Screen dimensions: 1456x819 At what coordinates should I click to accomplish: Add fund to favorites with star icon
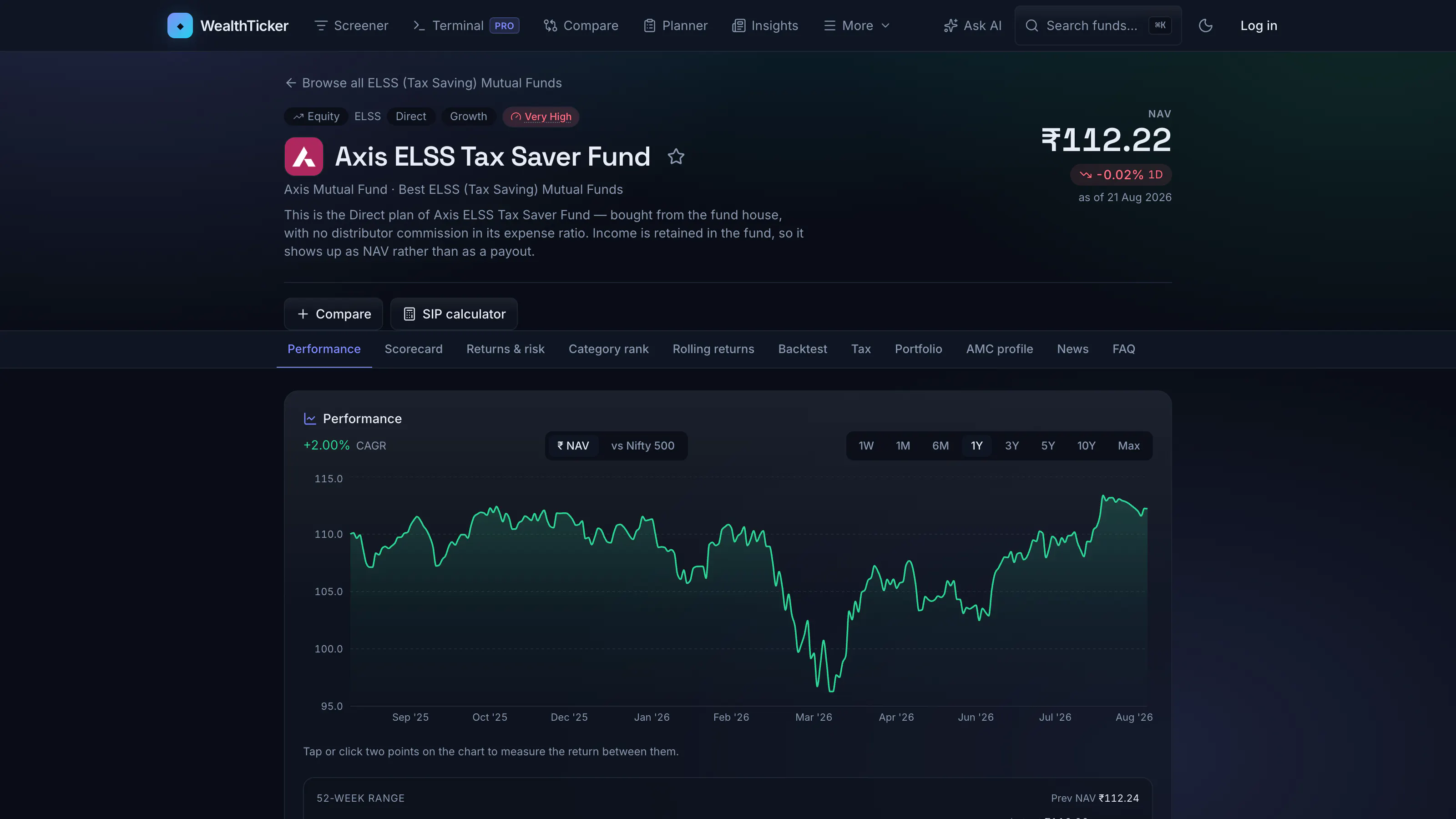[x=676, y=157]
